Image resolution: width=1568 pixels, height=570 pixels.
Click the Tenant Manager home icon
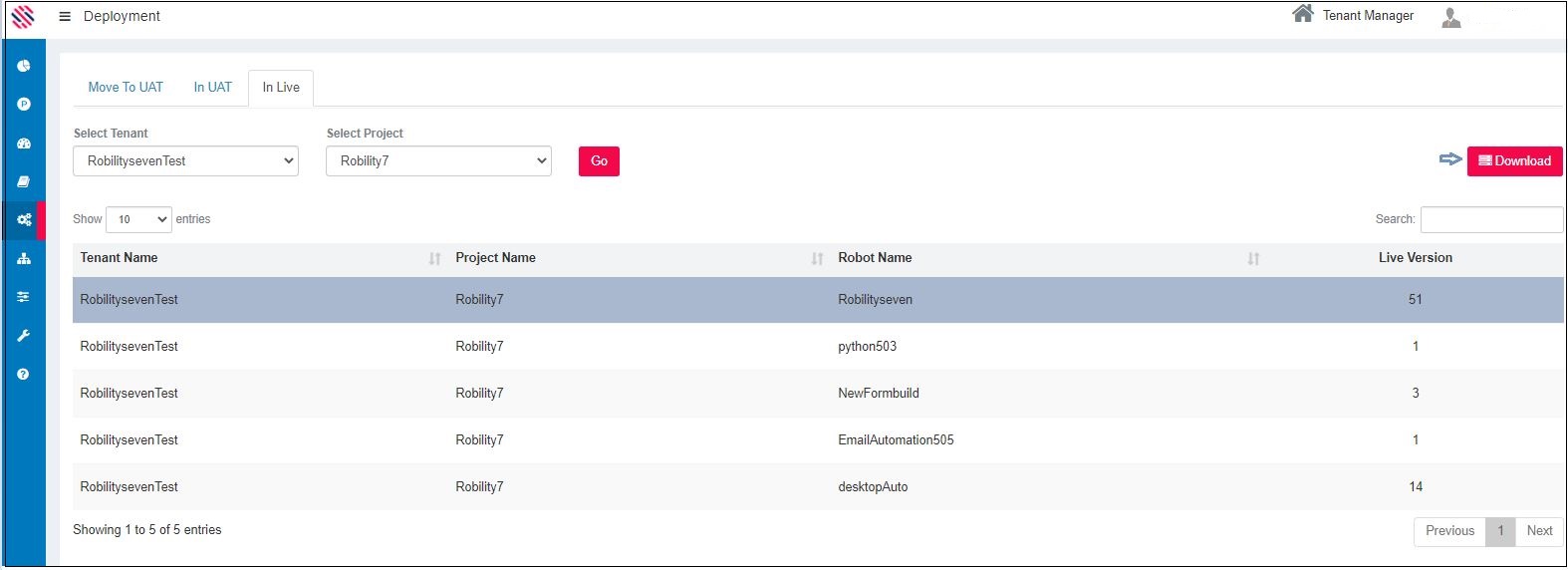(x=1302, y=14)
